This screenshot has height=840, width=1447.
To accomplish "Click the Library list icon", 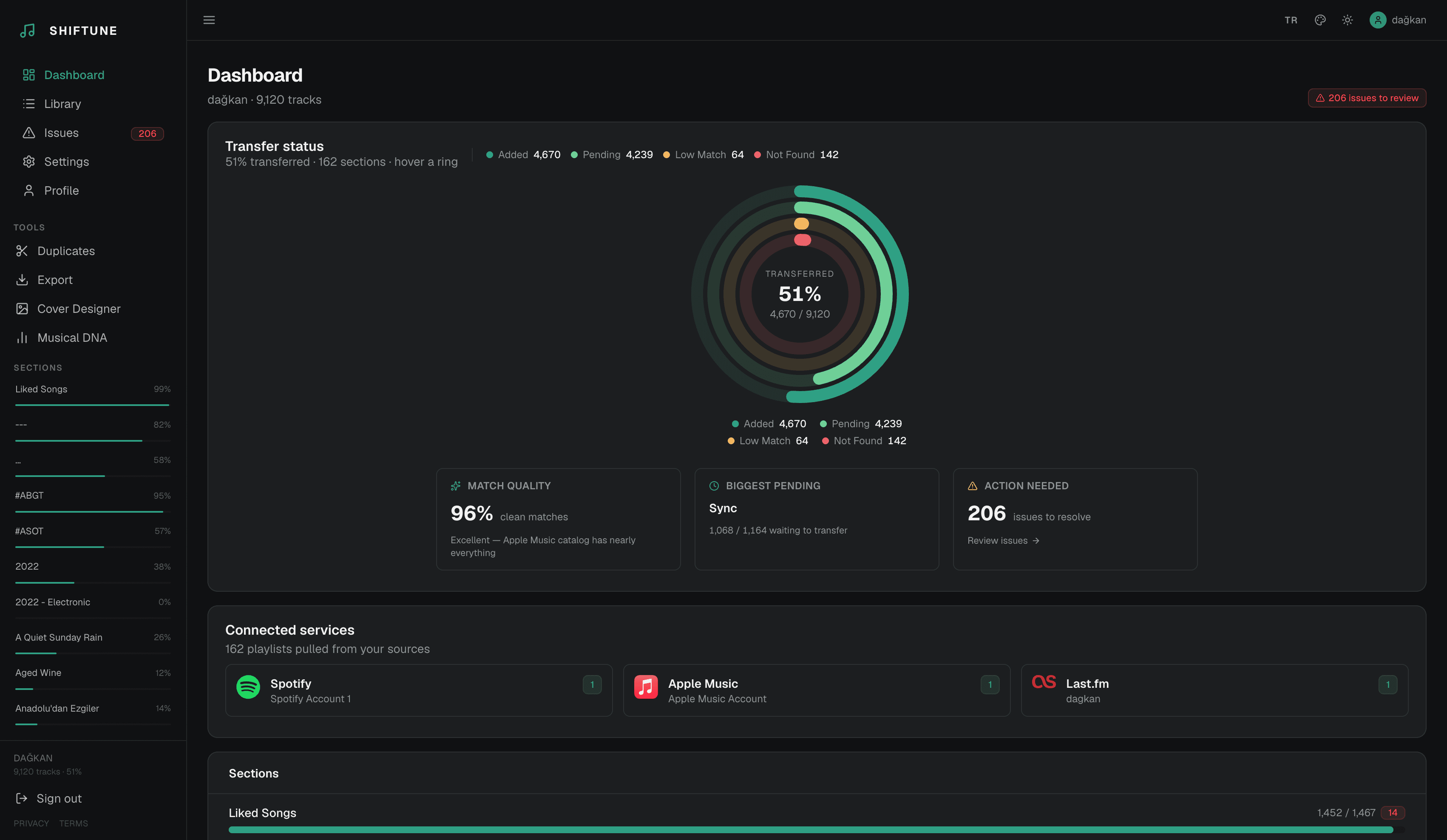I will point(29,104).
